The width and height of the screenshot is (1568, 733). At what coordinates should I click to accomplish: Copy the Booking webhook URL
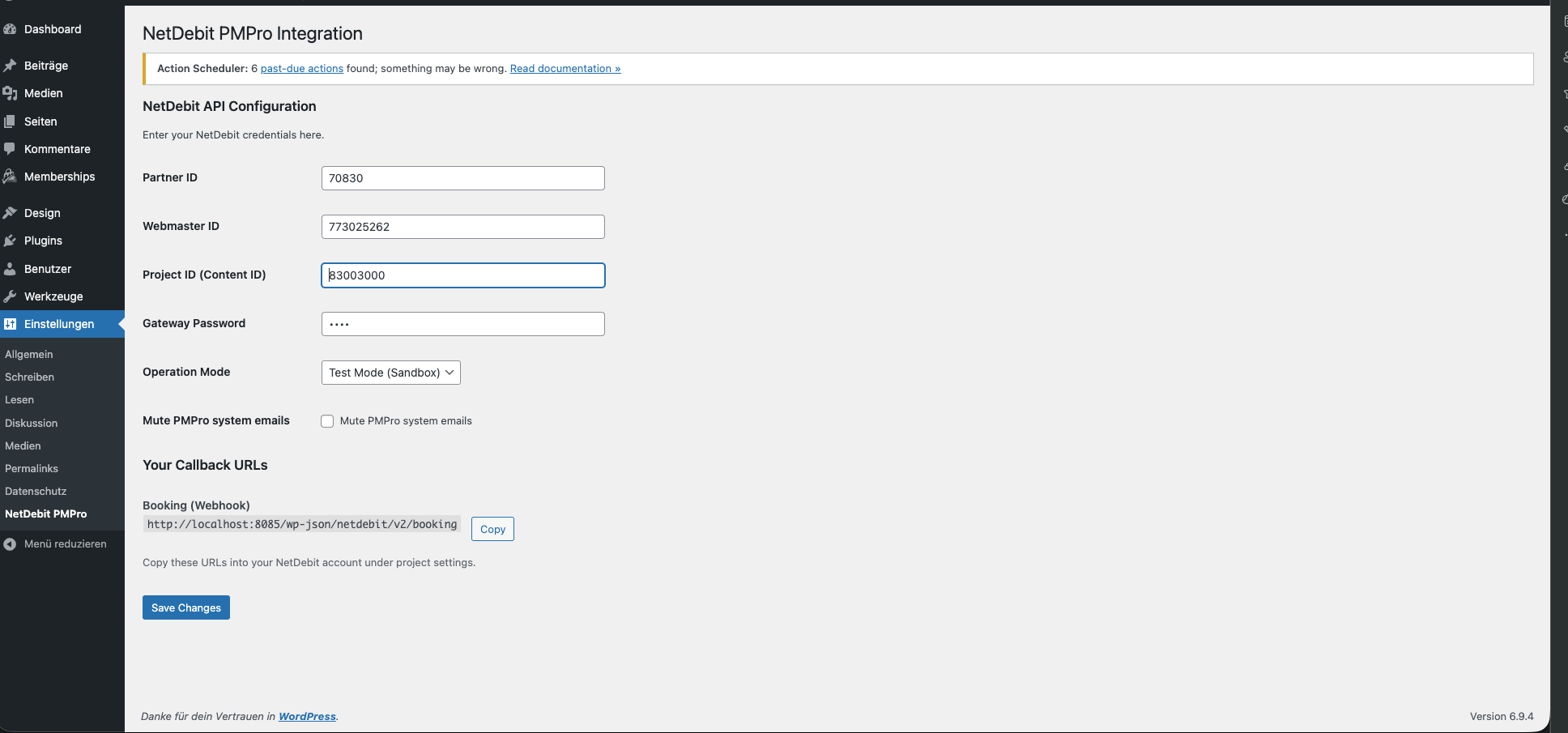coord(492,529)
